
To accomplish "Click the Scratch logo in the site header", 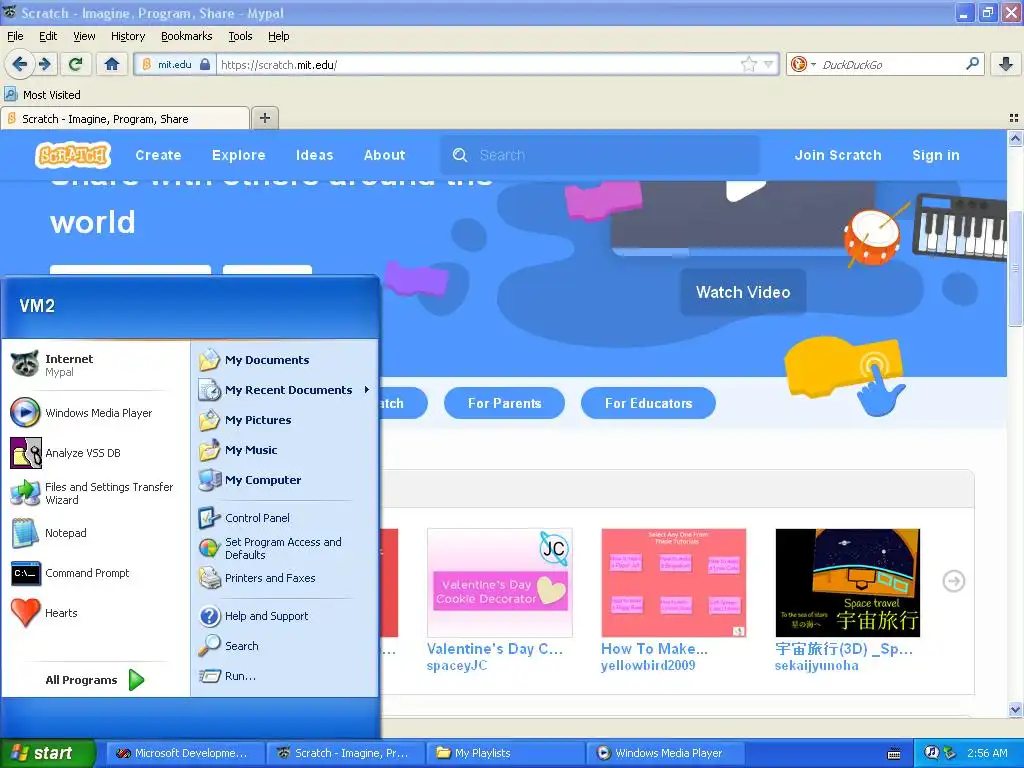I will (x=73, y=155).
